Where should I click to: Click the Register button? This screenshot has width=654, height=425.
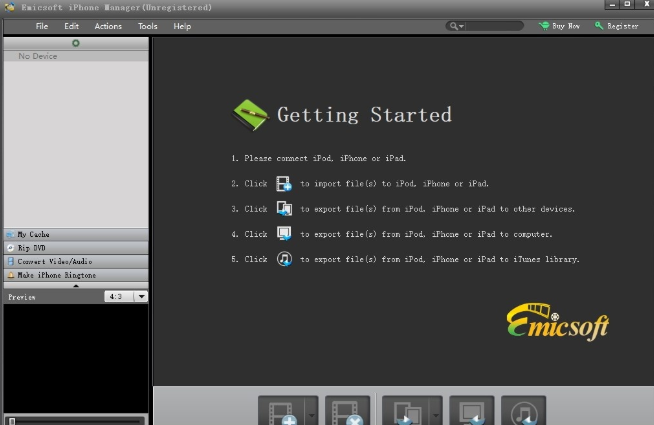click(x=616, y=26)
